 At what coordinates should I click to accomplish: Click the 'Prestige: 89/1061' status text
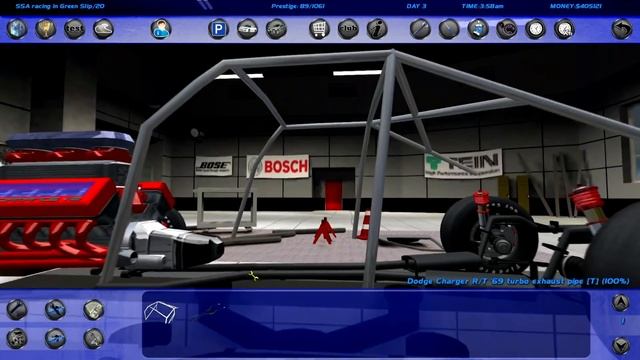pyautogui.click(x=298, y=6)
